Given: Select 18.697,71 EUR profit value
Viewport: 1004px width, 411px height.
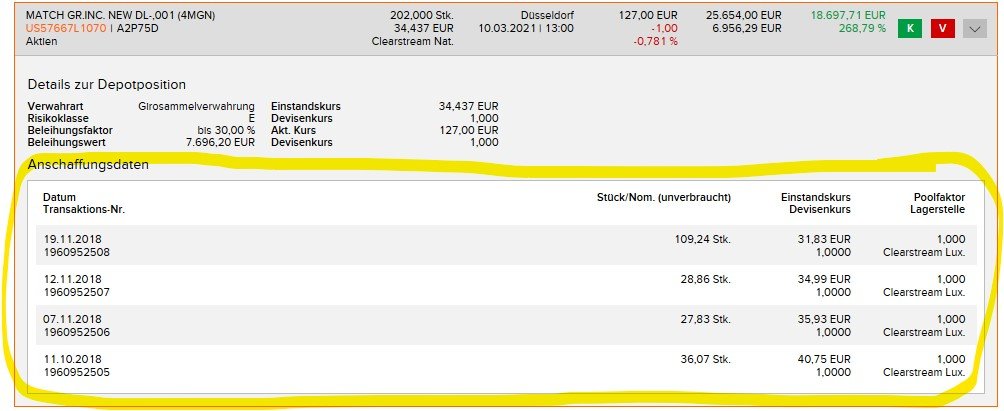Looking at the screenshot, I should [848, 15].
